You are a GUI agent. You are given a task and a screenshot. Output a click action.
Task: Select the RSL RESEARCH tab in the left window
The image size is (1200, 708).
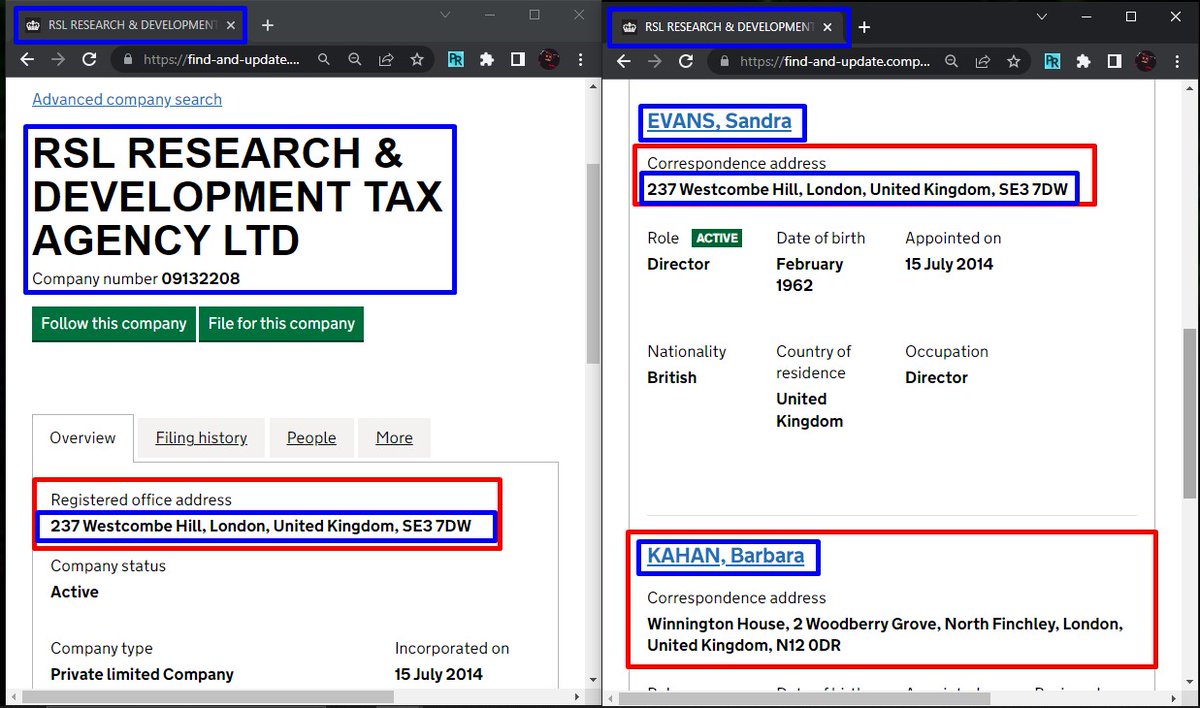130,25
